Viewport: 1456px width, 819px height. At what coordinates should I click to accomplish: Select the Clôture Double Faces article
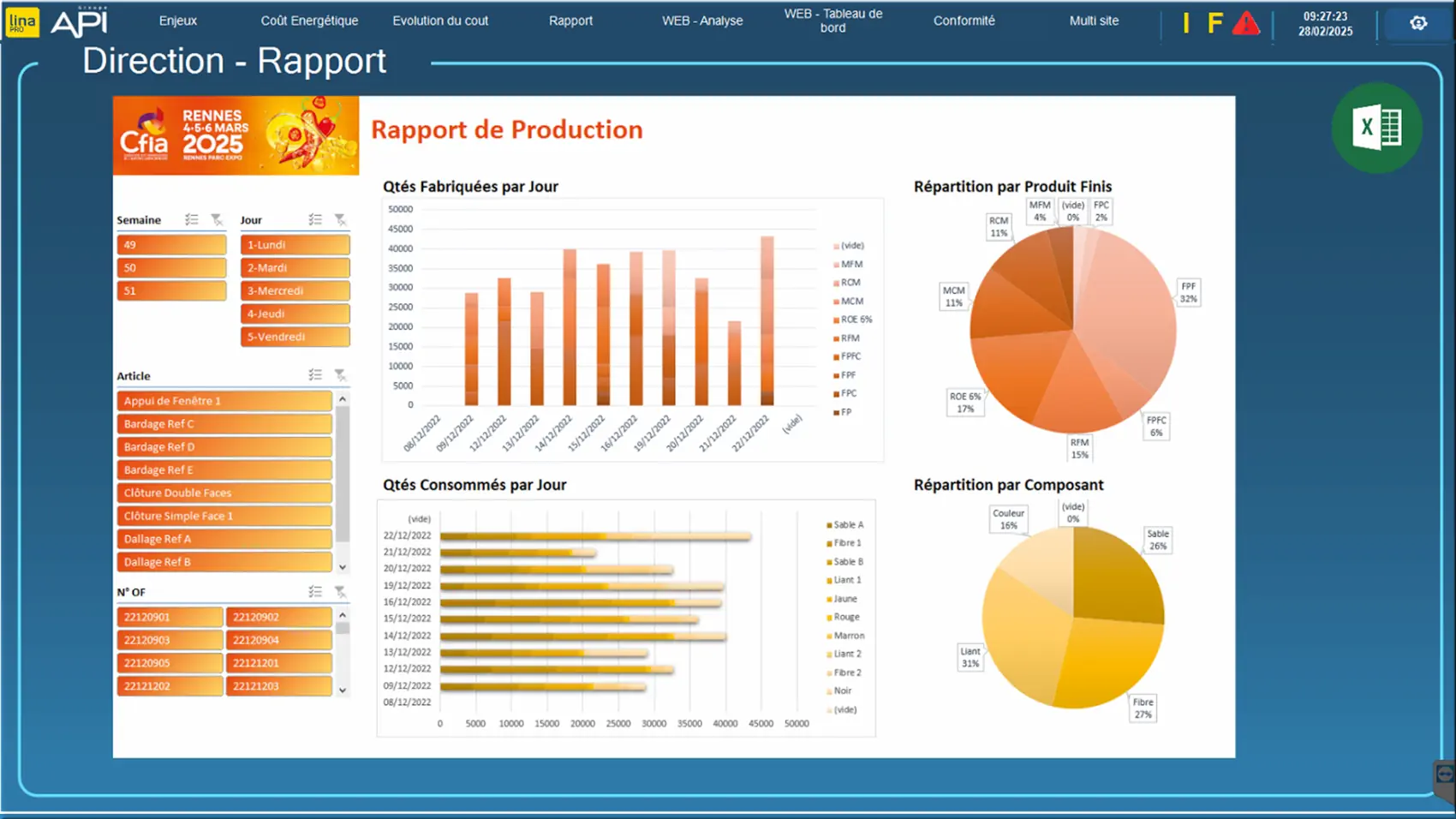[224, 493]
